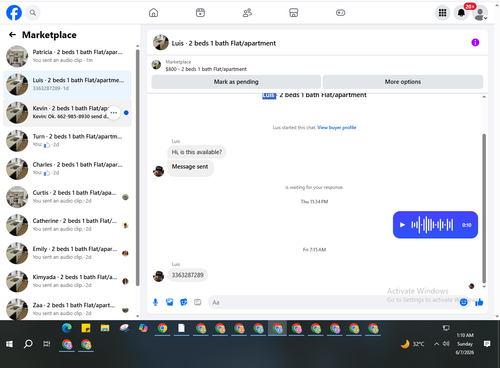Record a voice clip with microphone
Viewport: 500px width, 368px height.
tap(155, 302)
